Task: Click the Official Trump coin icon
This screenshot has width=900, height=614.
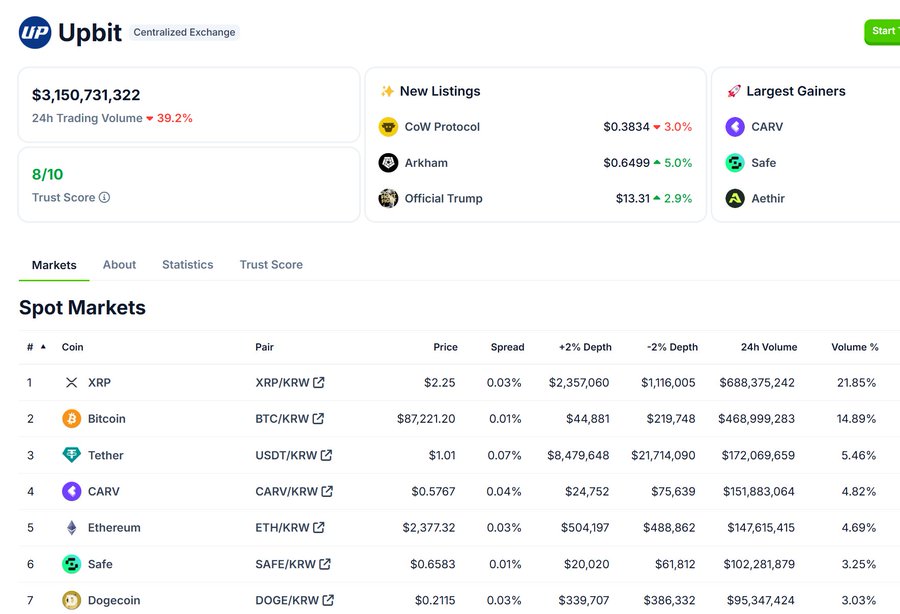Action: (388, 199)
